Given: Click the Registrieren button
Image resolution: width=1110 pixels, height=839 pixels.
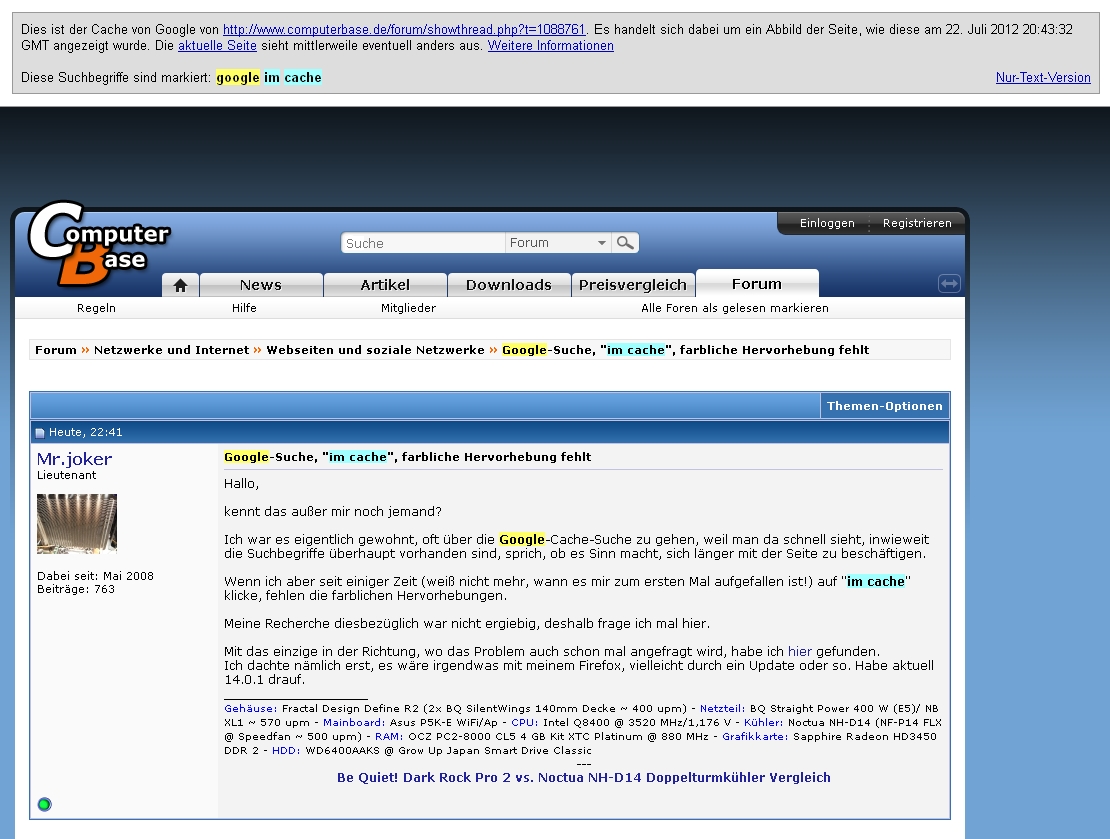Looking at the screenshot, I should [x=917, y=223].
